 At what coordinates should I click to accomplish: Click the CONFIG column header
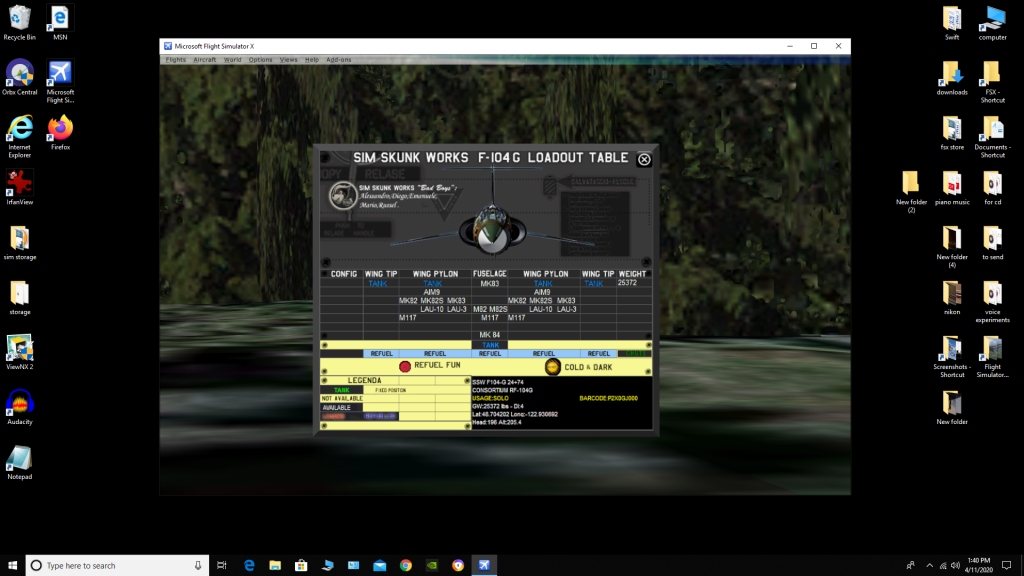[x=344, y=274]
